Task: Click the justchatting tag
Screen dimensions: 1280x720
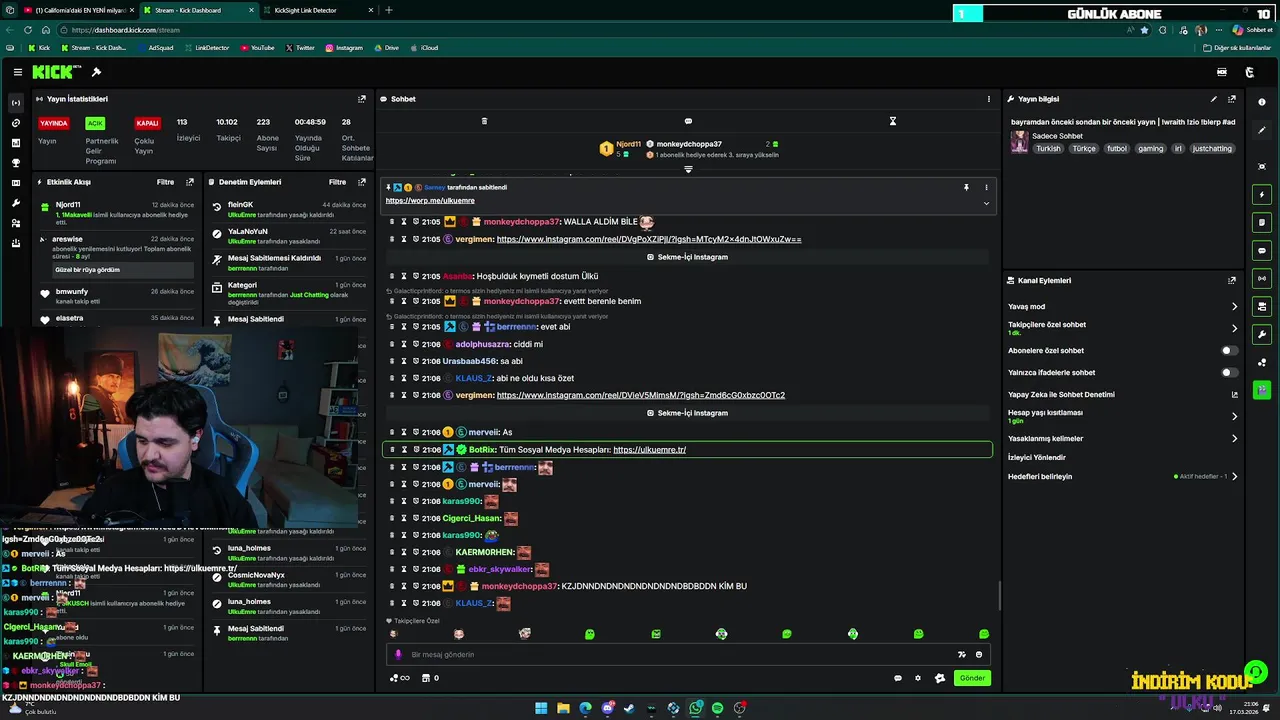Action: point(1212,149)
